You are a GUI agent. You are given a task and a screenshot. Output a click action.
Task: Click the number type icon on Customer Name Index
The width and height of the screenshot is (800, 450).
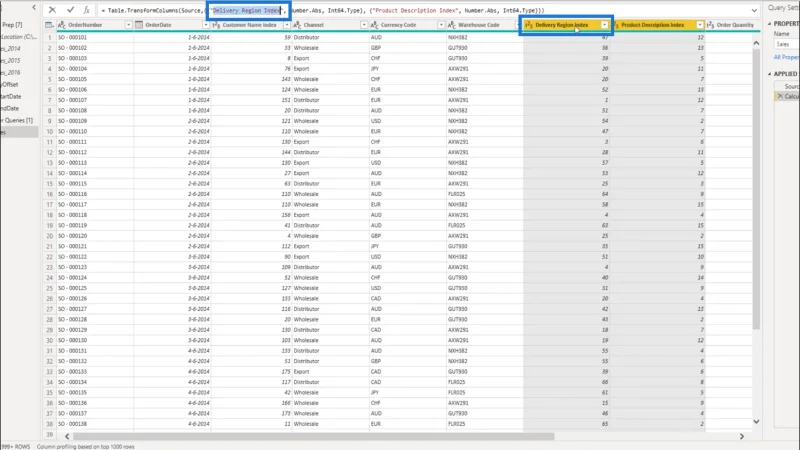216,24
